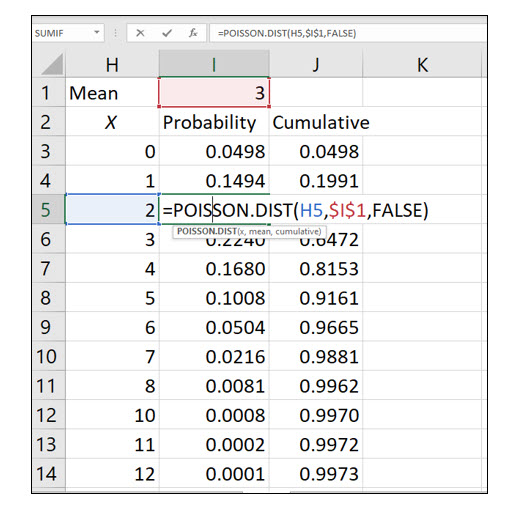Click probability cell 0.0008
The width and height of the screenshot is (510, 510).
pos(214,415)
